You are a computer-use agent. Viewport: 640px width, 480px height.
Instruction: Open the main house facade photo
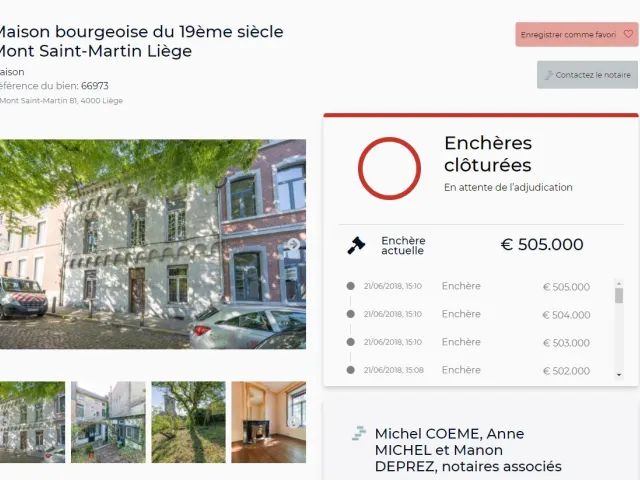(153, 244)
